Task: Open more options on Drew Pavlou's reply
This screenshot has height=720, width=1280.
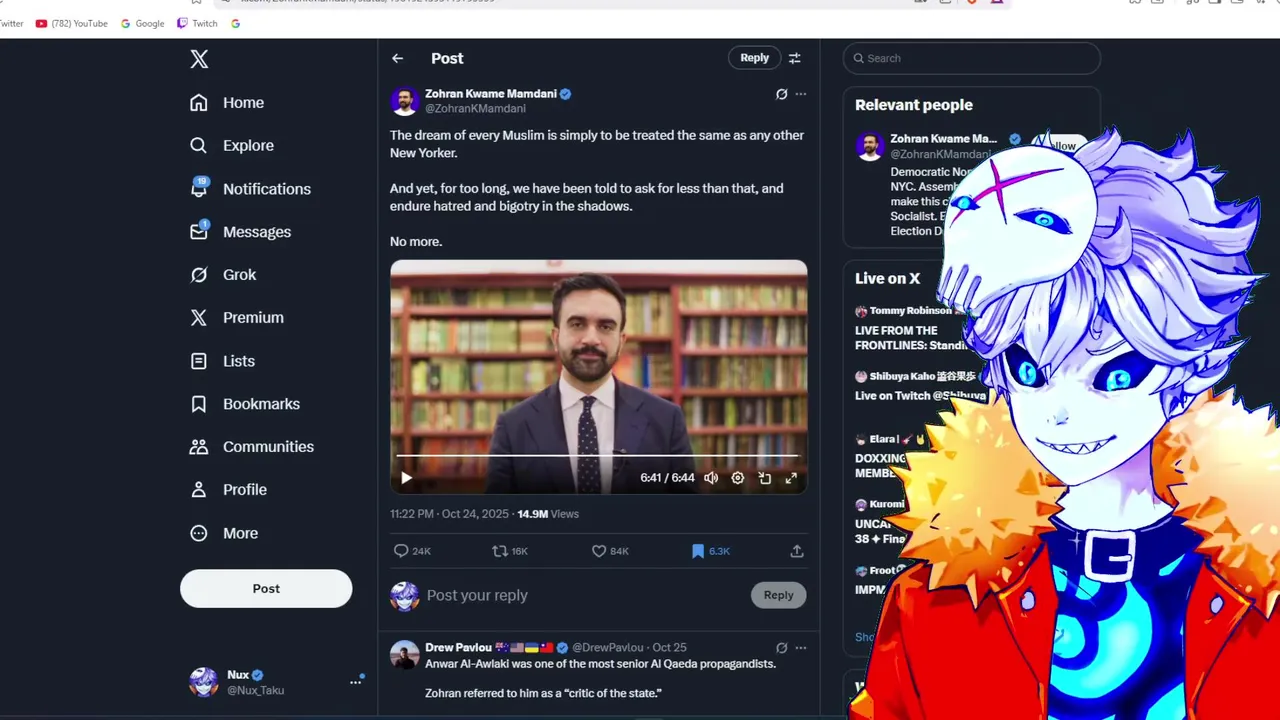Action: 800,648
